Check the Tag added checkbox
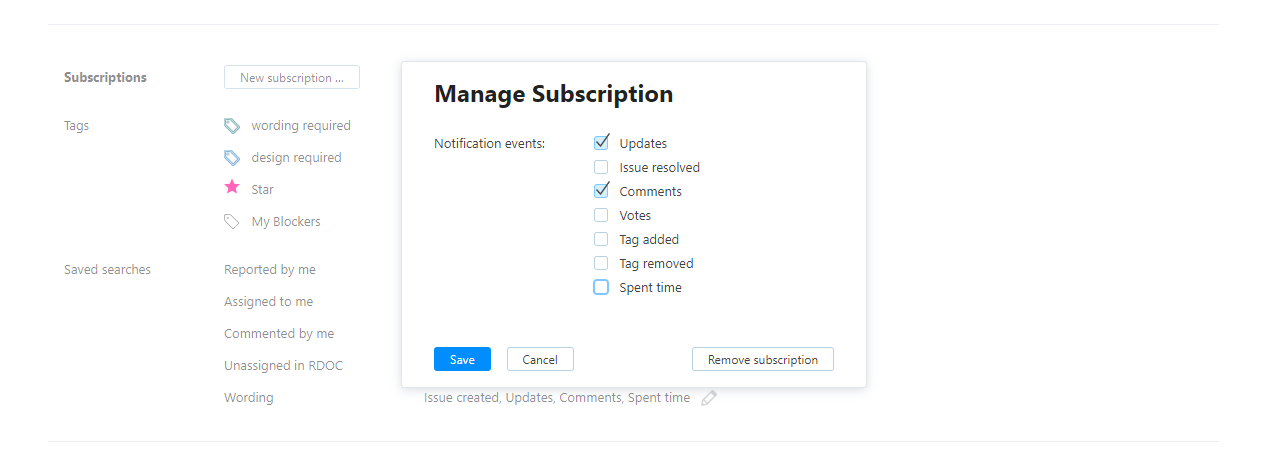This screenshot has height=464, width=1268. click(x=601, y=239)
